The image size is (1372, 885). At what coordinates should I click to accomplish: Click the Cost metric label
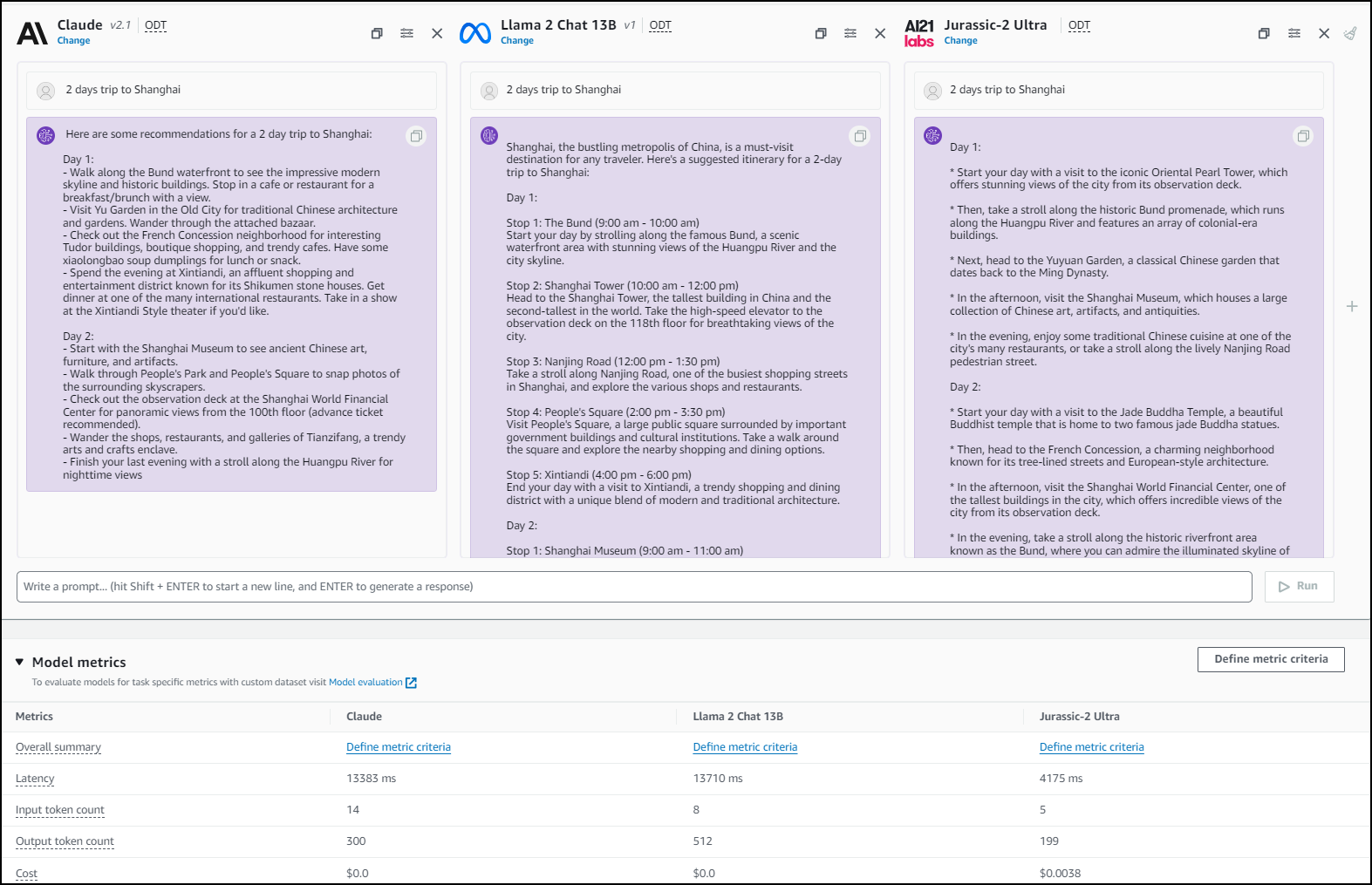point(26,874)
